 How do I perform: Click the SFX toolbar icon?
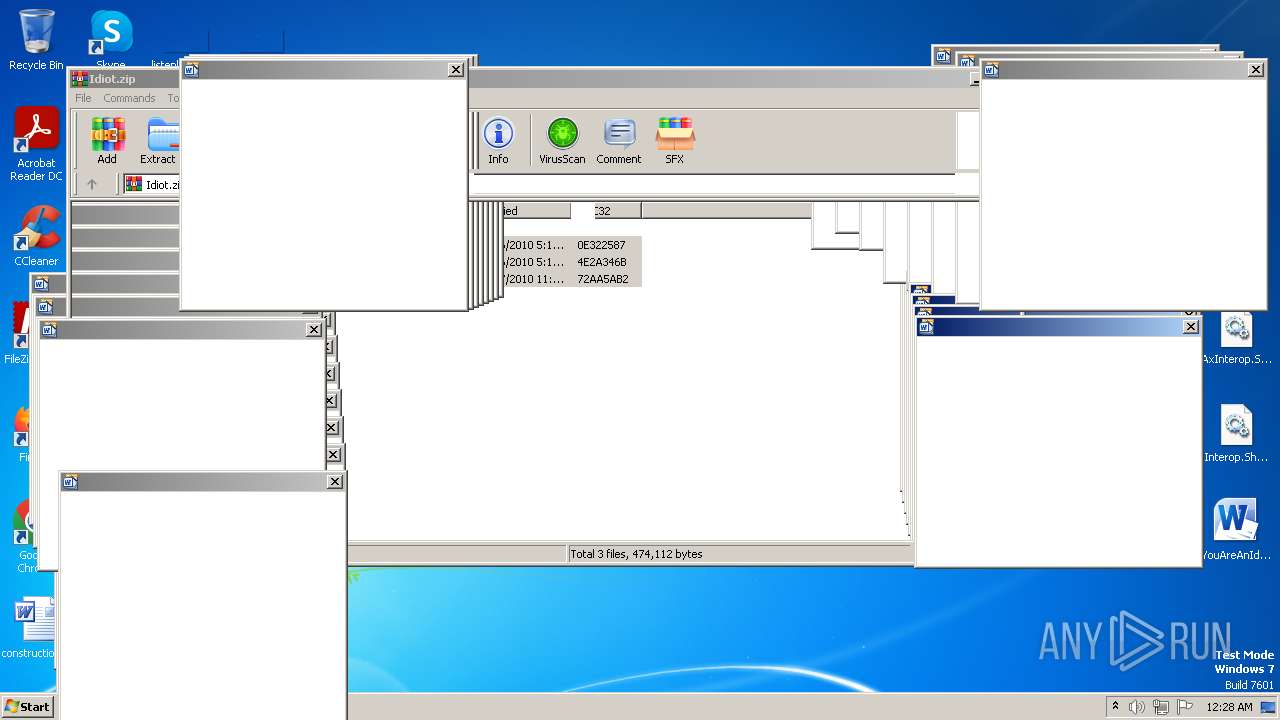click(675, 140)
